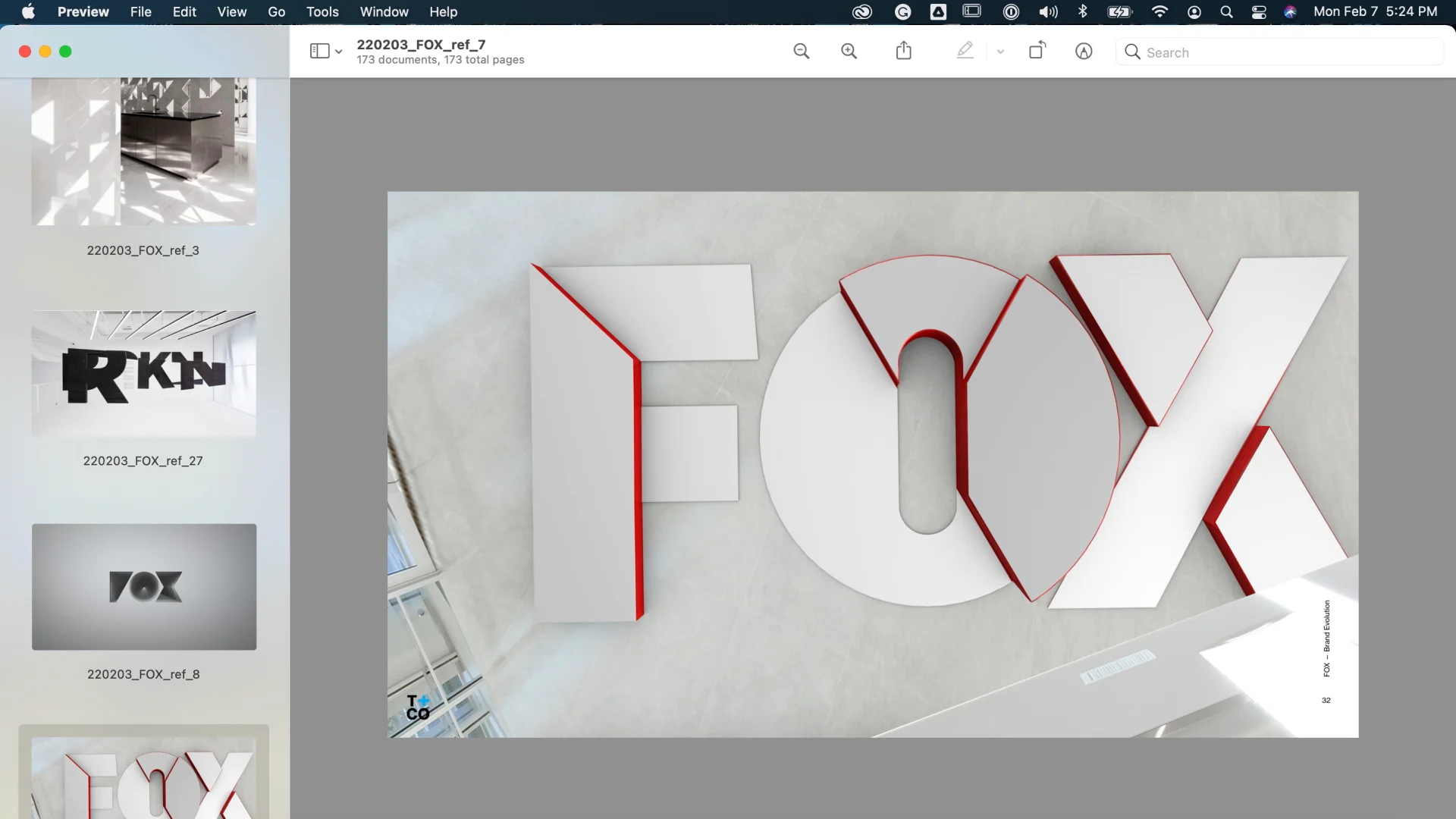The width and height of the screenshot is (1456, 819).
Task: Open the Tools menu
Action: [322, 12]
